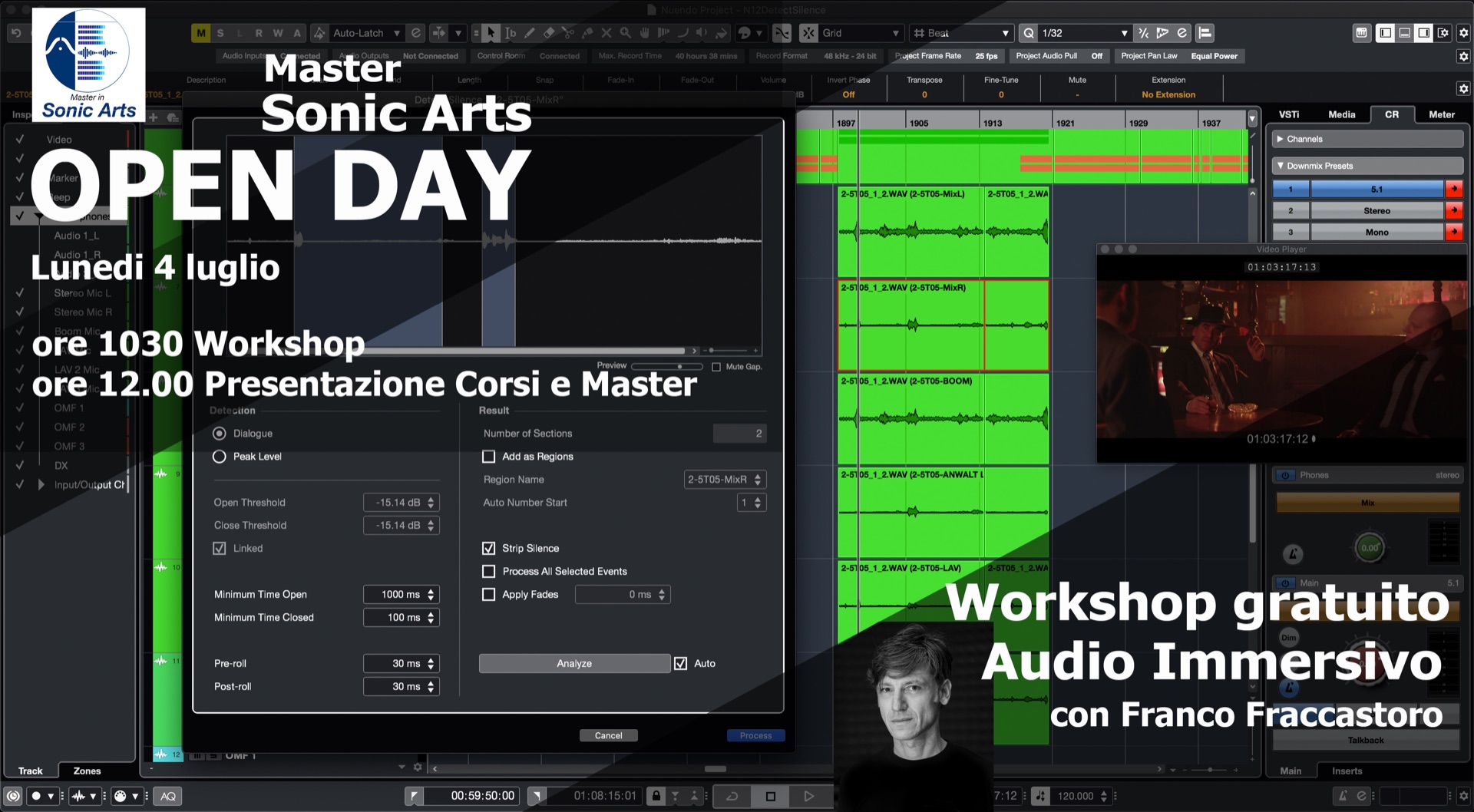Select the Peak Level radio button
1474x812 pixels.
tap(220, 457)
